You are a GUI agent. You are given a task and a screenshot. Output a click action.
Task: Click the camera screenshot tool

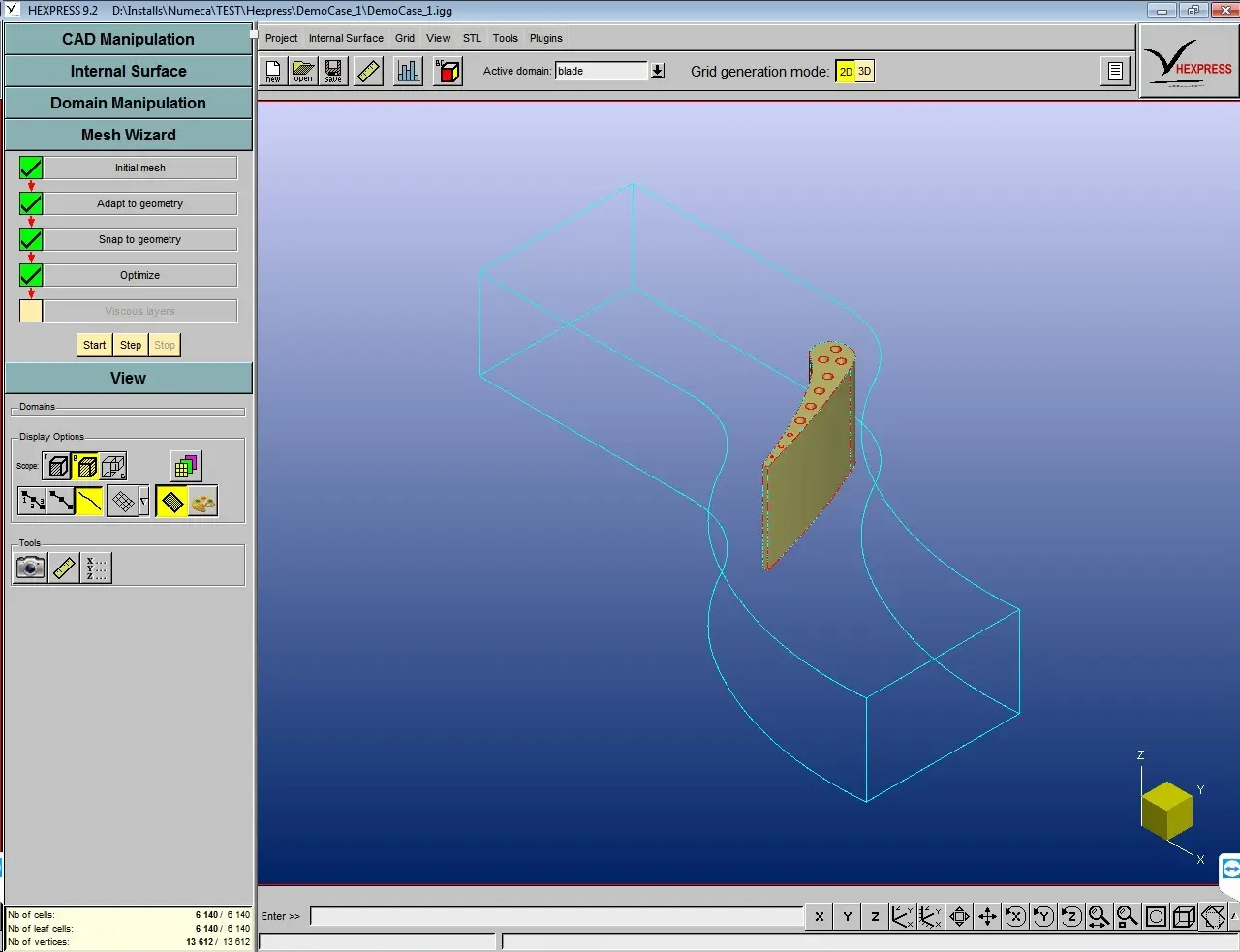tap(30, 568)
